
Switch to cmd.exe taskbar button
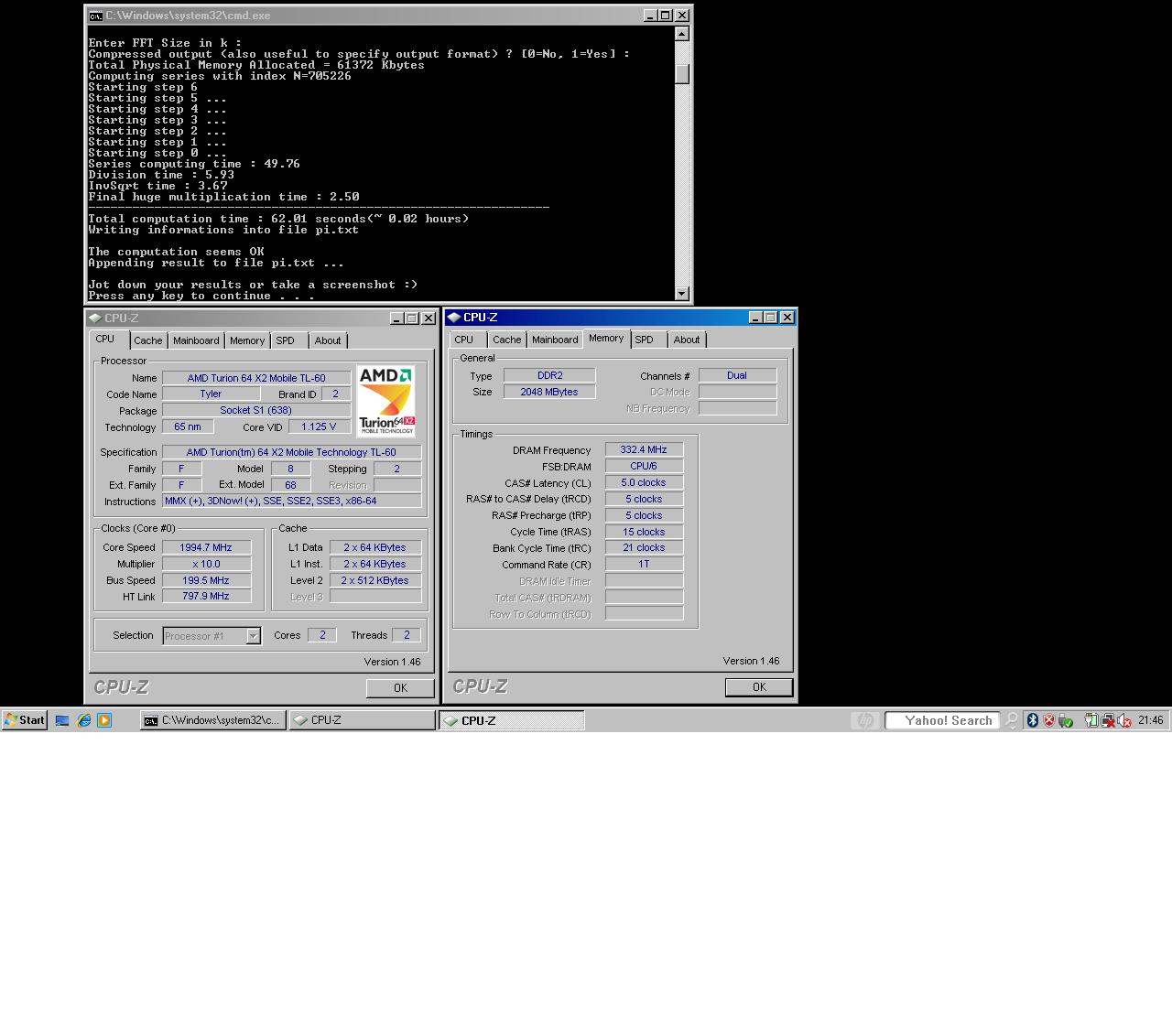(x=212, y=720)
